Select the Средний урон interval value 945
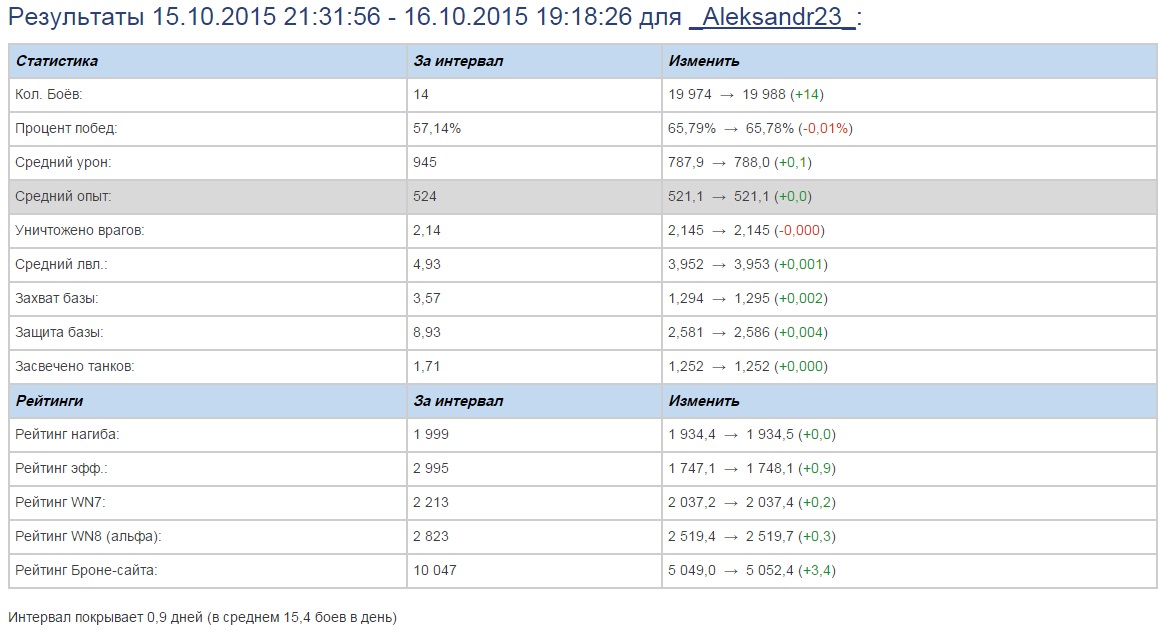 [x=425, y=163]
